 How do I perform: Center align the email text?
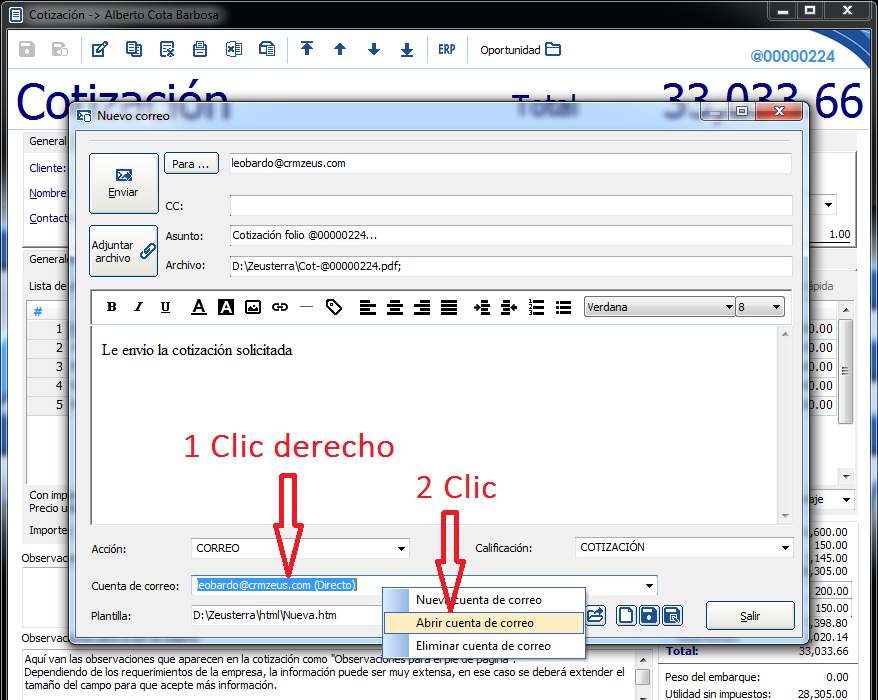pyautogui.click(x=395, y=307)
